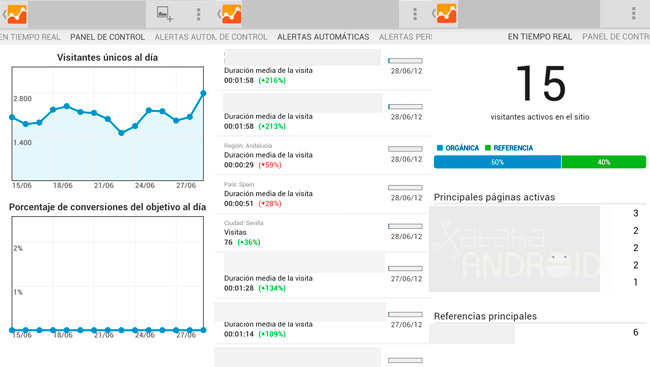Tap the 'Visitantes únicos al día' chart title

click(x=107, y=58)
